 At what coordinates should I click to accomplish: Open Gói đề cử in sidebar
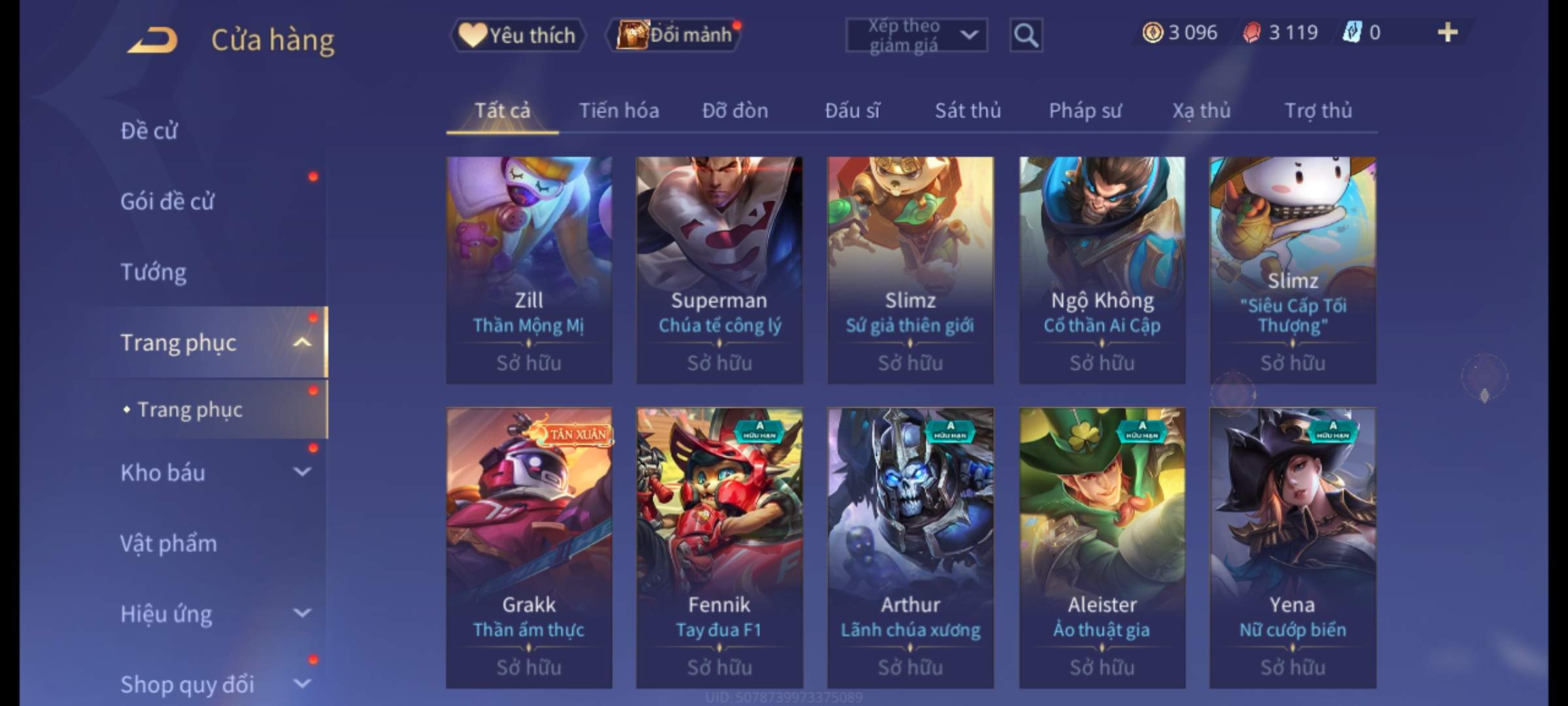tap(167, 201)
